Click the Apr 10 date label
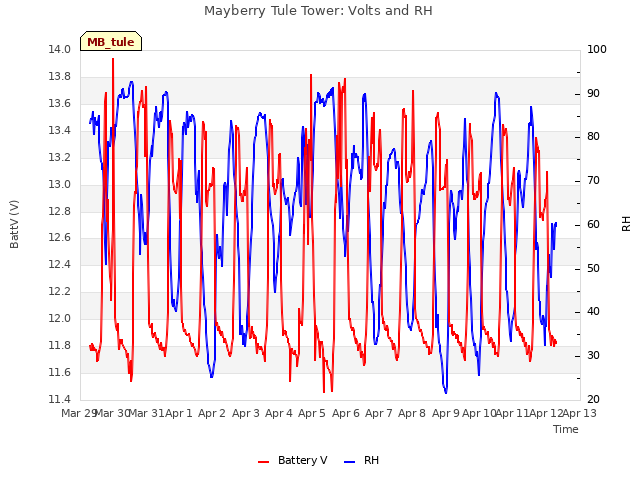 [x=479, y=413]
